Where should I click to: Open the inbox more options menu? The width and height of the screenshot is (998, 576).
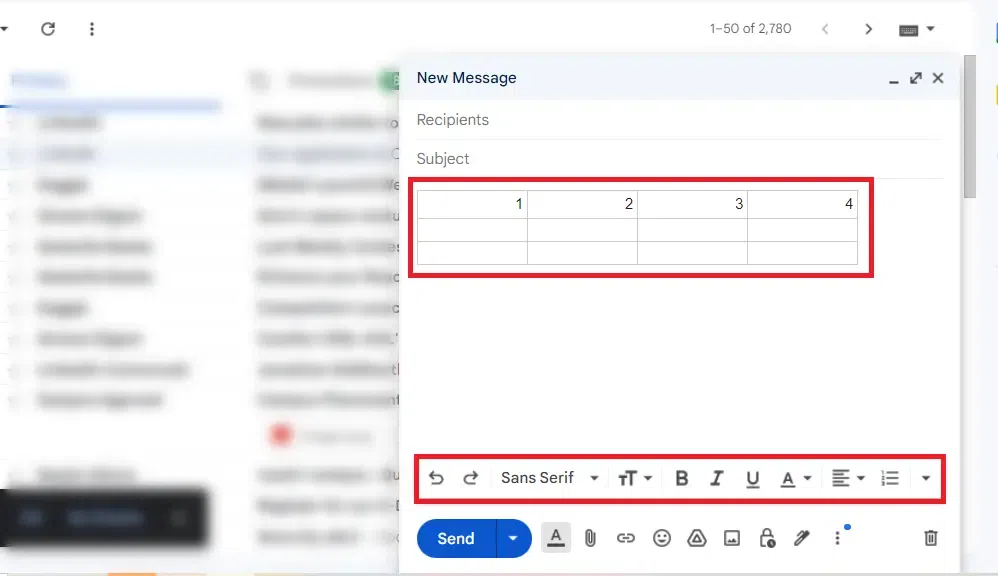point(92,29)
